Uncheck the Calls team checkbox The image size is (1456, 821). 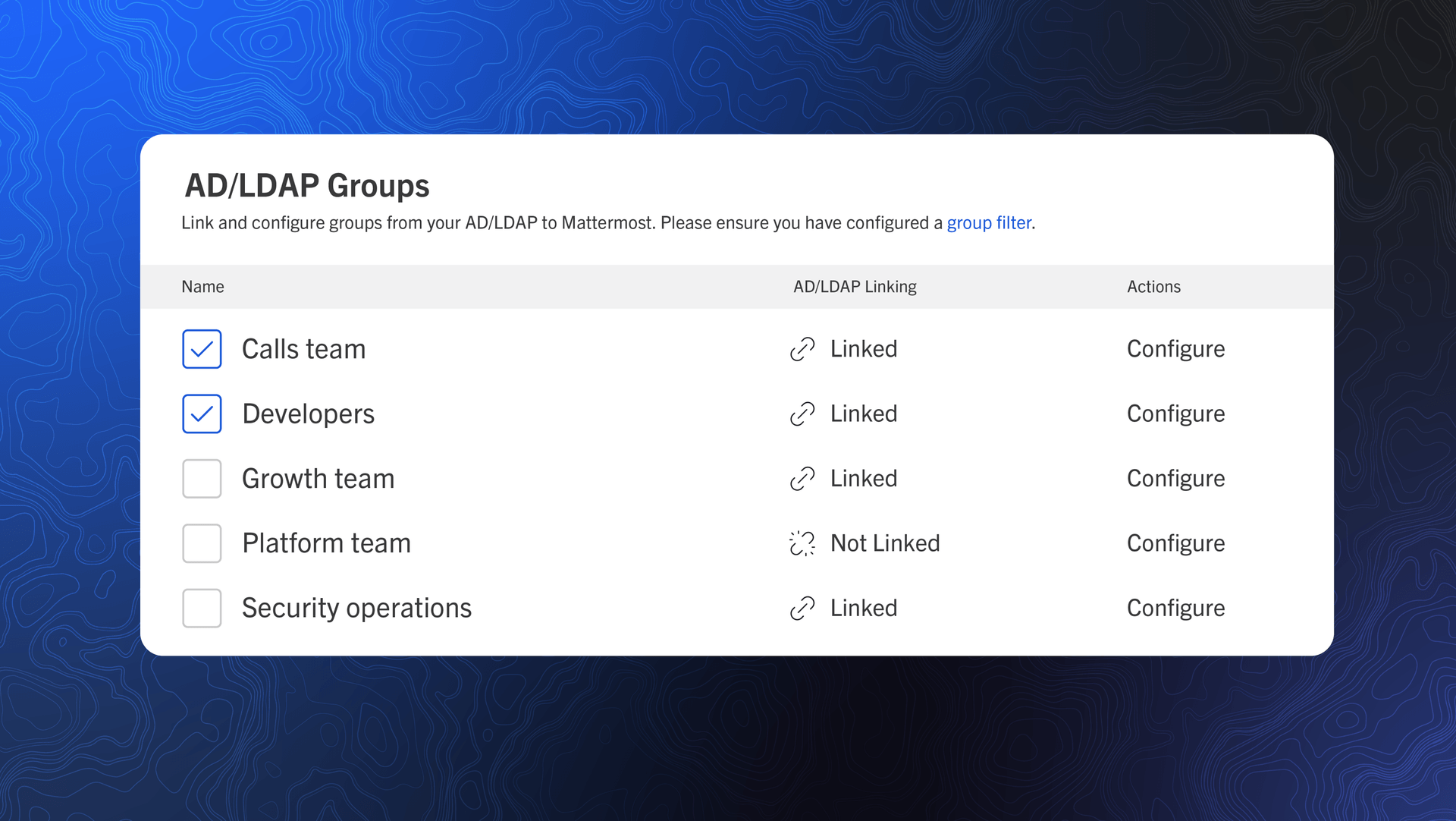(202, 349)
